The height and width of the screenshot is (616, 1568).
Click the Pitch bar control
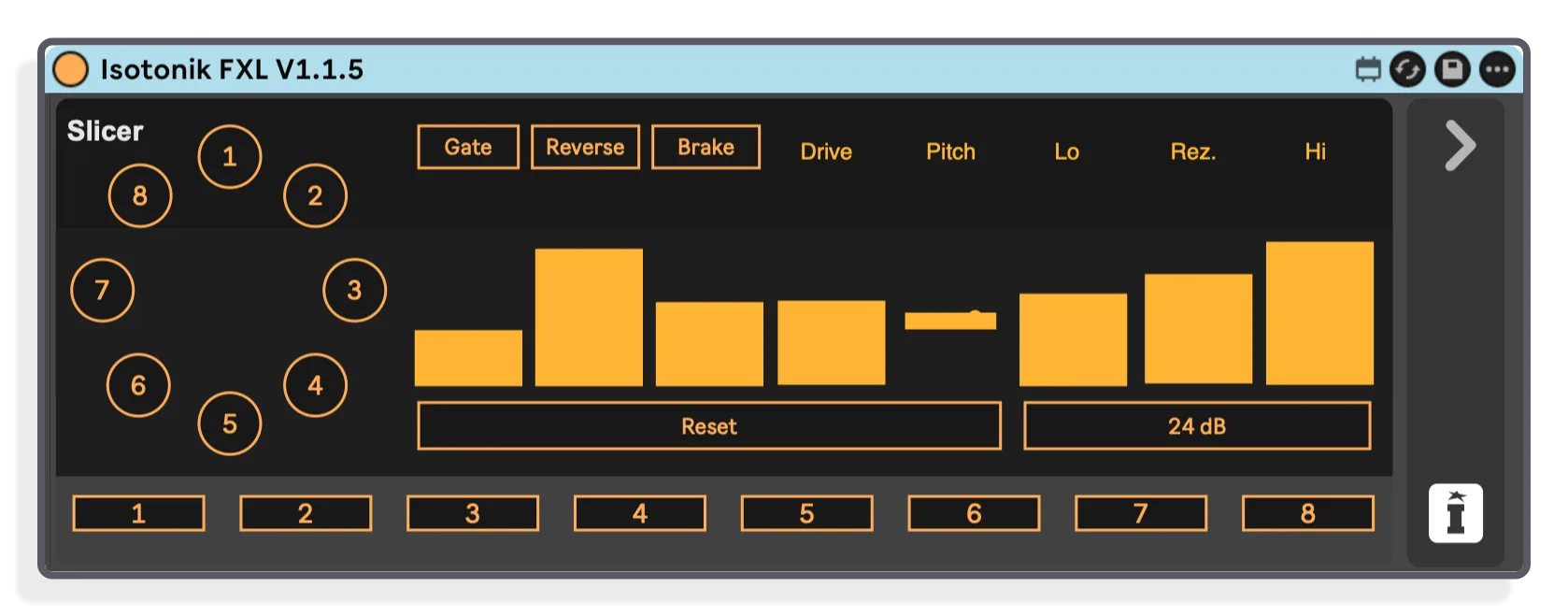click(950, 321)
